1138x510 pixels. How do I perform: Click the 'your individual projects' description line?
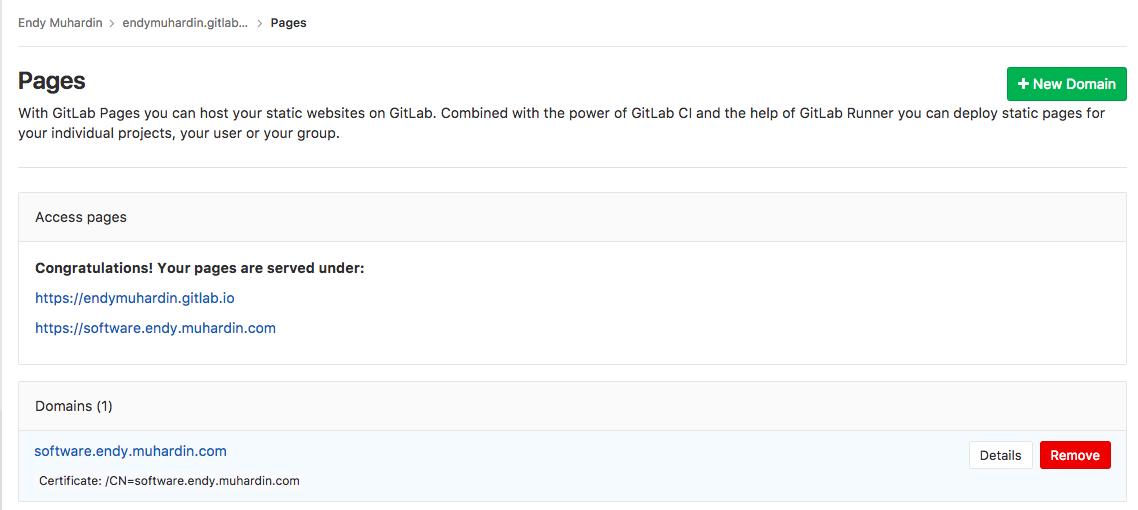point(179,135)
